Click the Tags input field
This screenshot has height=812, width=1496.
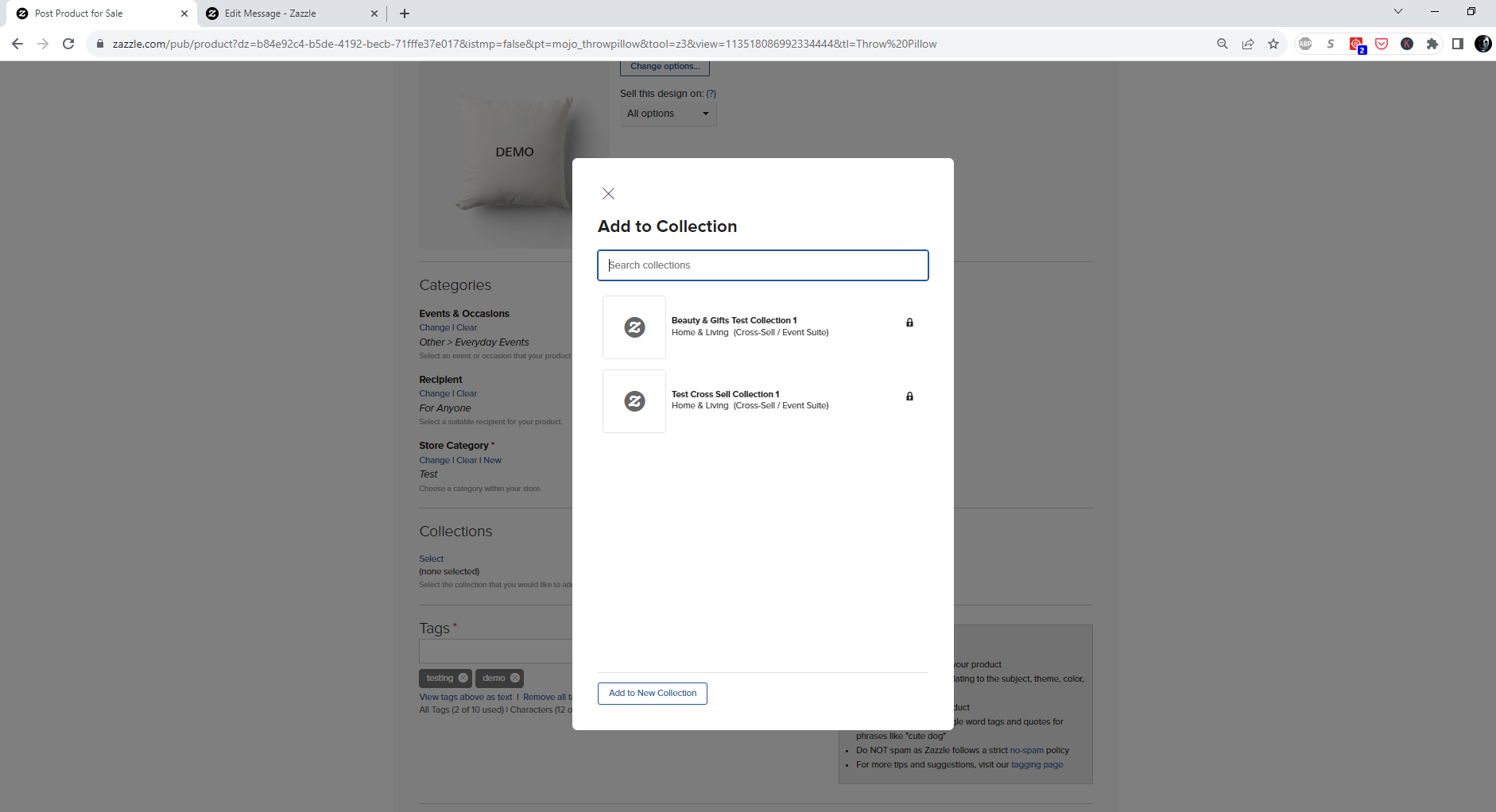click(x=496, y=652)
